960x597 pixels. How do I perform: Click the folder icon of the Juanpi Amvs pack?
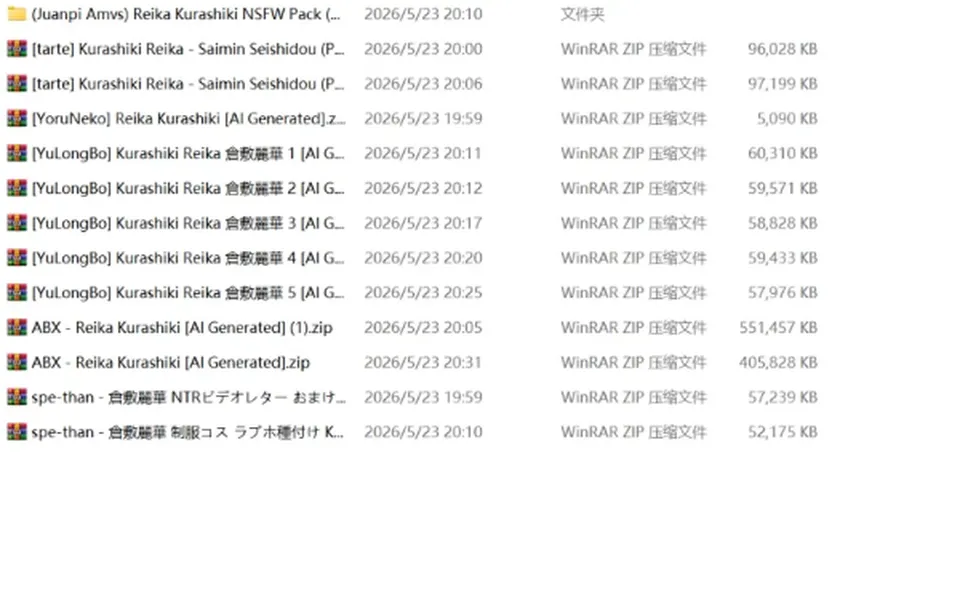17,13
